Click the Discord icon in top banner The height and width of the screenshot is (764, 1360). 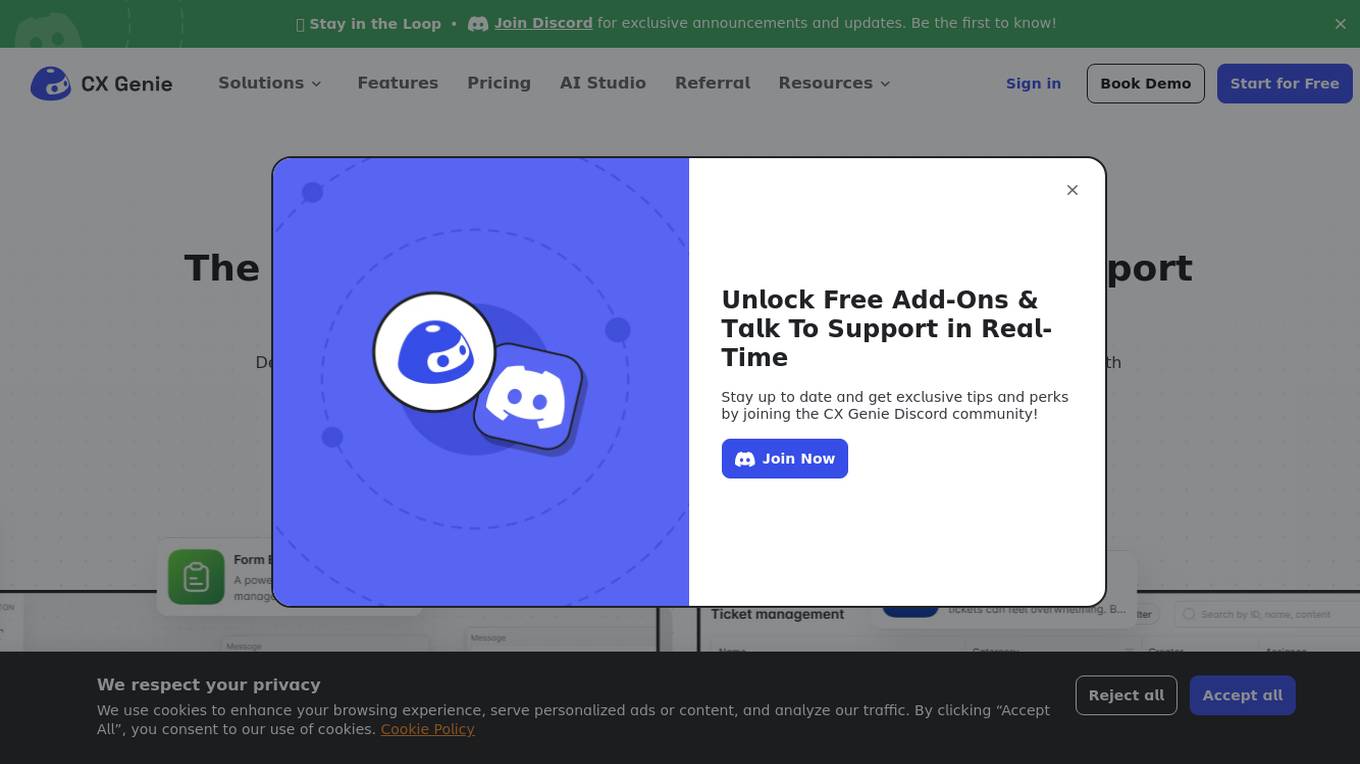coord(478,23)
